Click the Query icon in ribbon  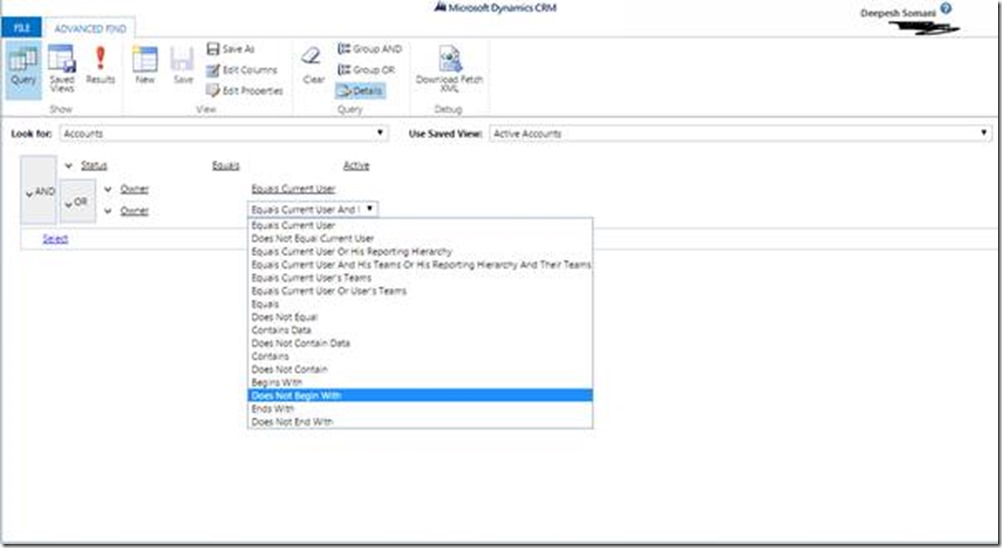[x=22, y=66]
